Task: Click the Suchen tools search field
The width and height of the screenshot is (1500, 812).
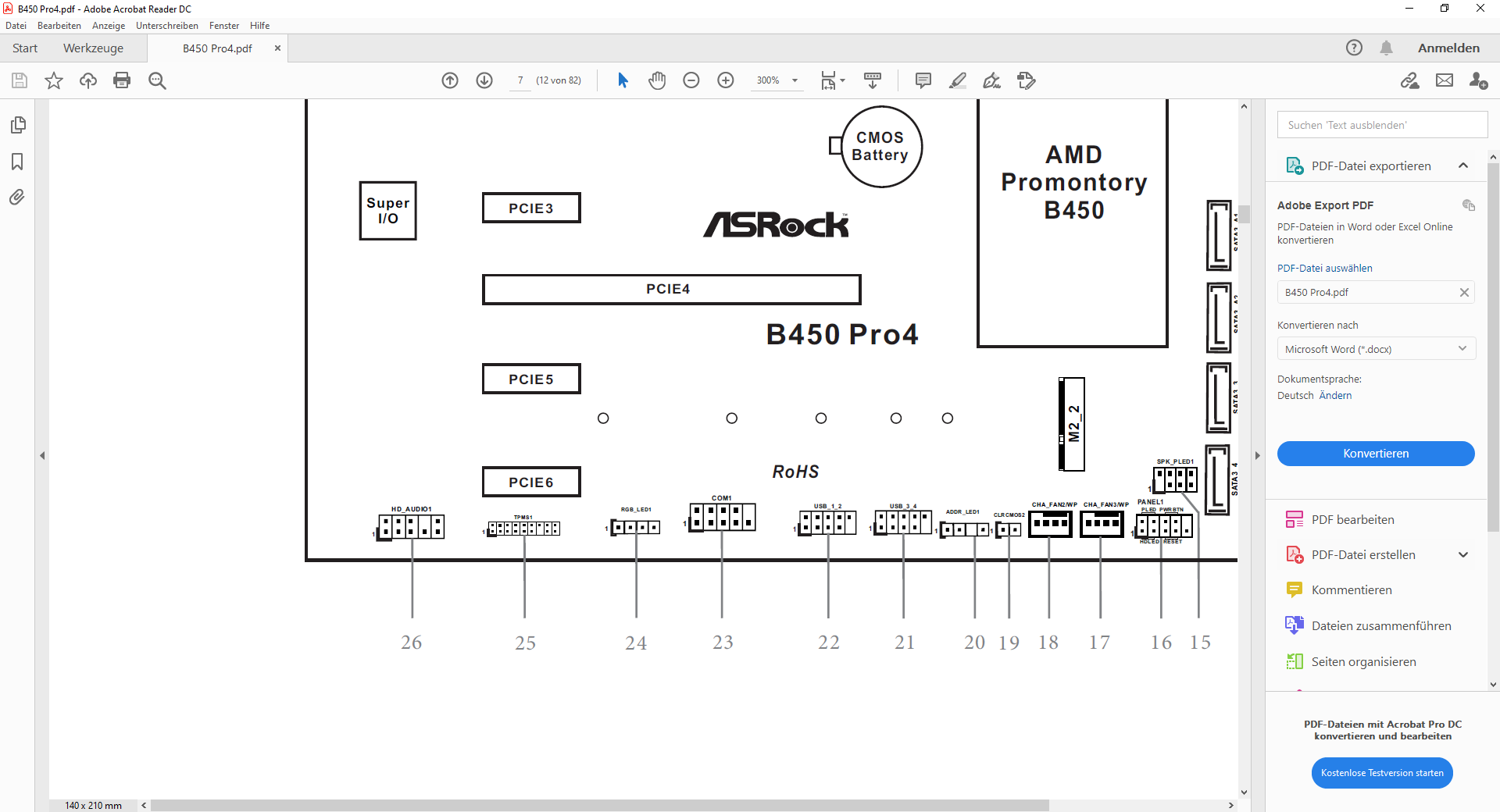Action: [1382, 125]
